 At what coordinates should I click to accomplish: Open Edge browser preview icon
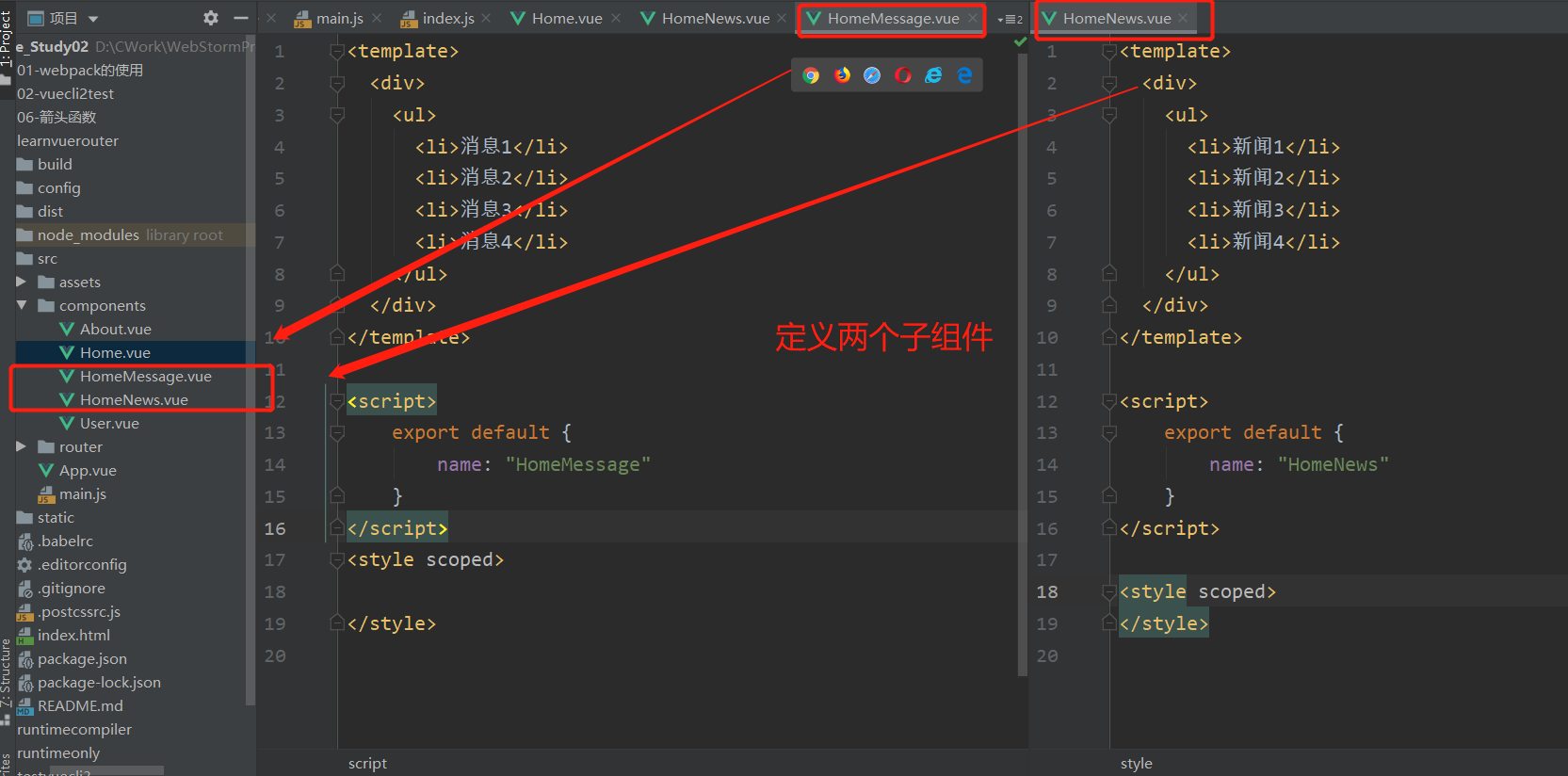(964, 75)
